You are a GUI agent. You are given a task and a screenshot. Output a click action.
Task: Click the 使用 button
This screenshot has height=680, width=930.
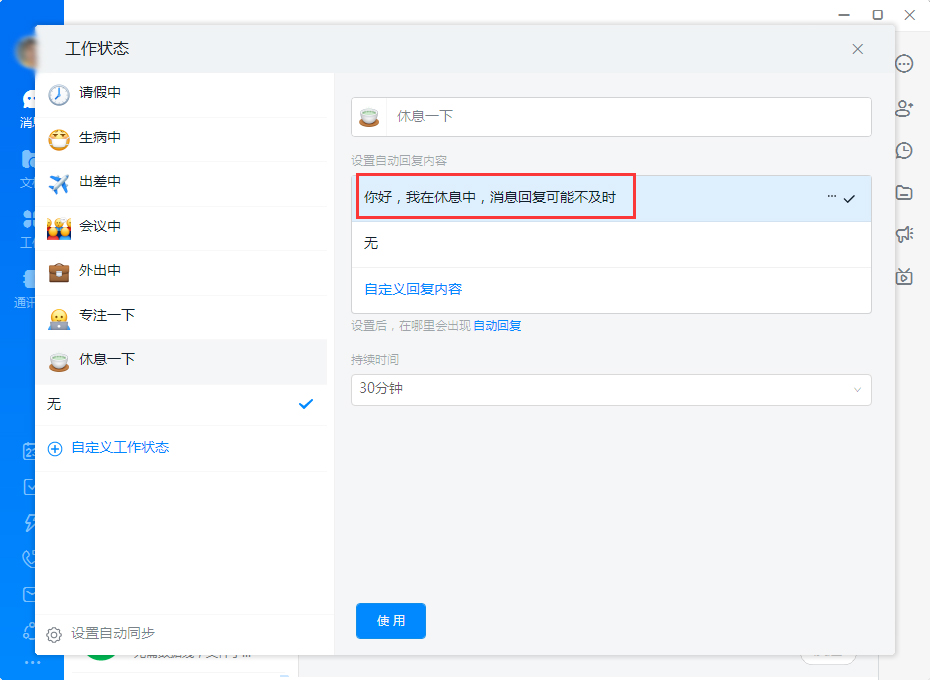coord(390,620)
